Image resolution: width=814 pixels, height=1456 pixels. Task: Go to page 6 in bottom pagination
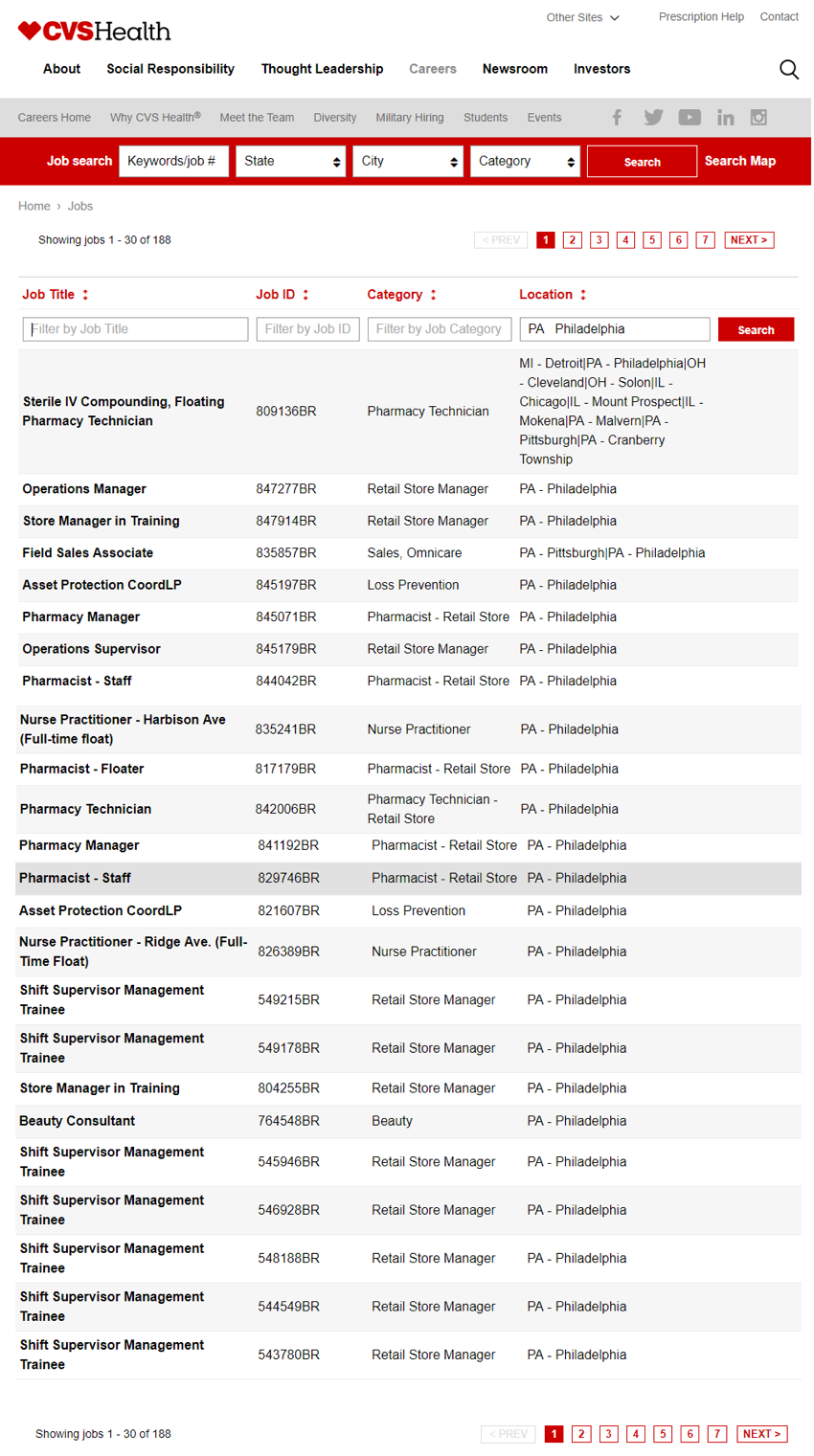coord(690,1434)
